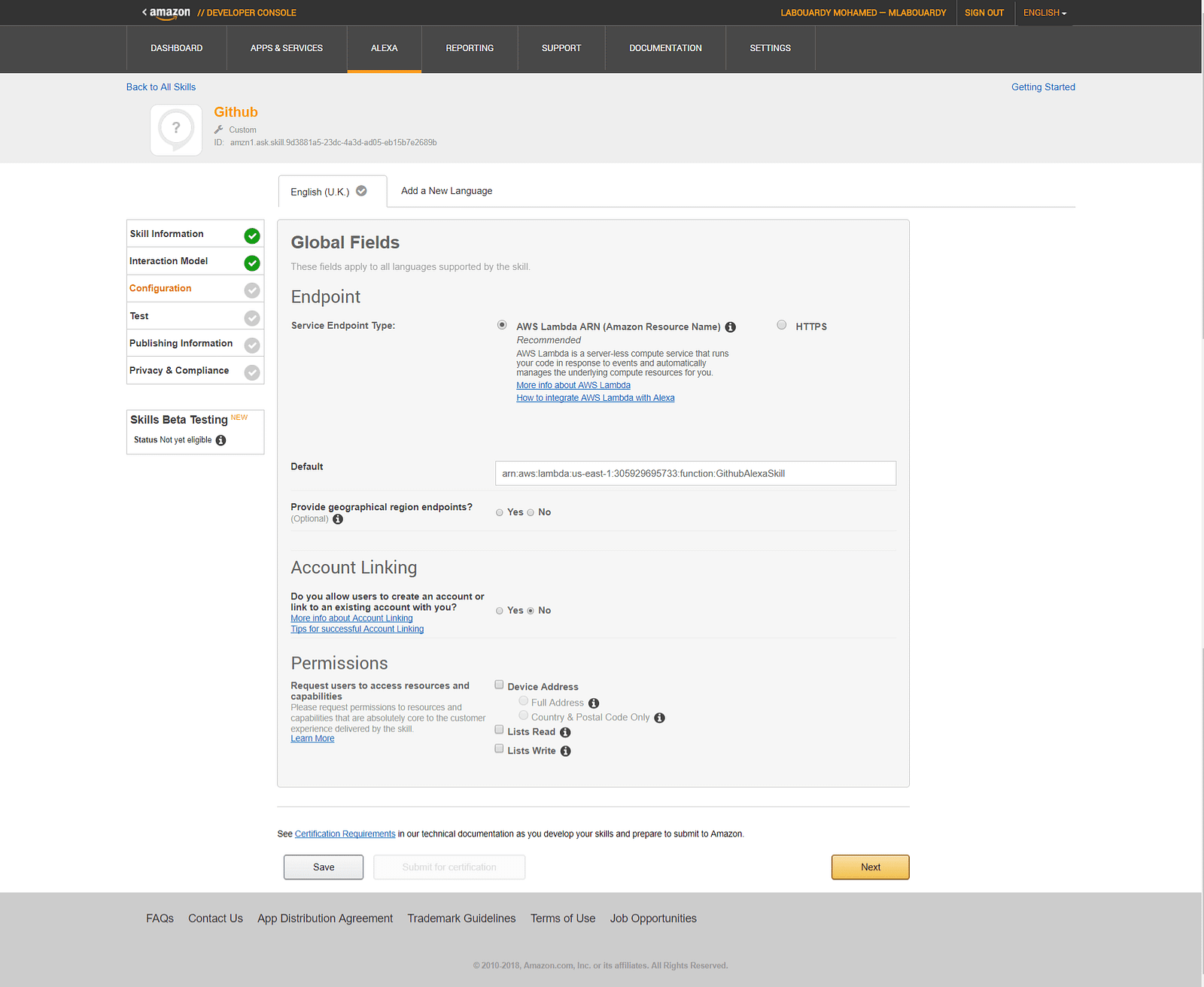Show info about geographical region endpoints
This screenshot has height=987, width=1204.
[338, 519]
